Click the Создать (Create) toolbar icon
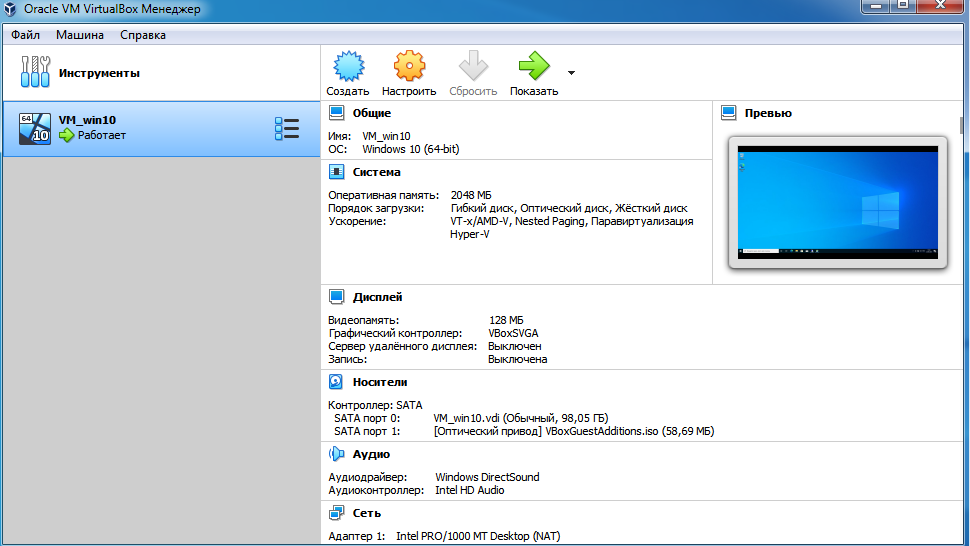Image resolution: width=970 pixels, height=546 pixels. (348, 66)
